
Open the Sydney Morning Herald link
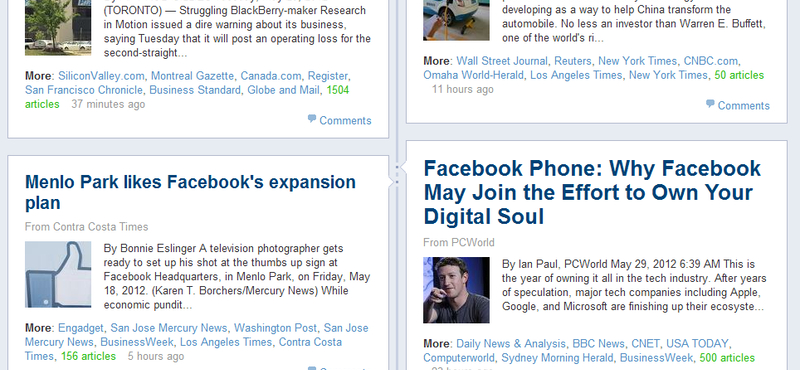coord(557,358)
